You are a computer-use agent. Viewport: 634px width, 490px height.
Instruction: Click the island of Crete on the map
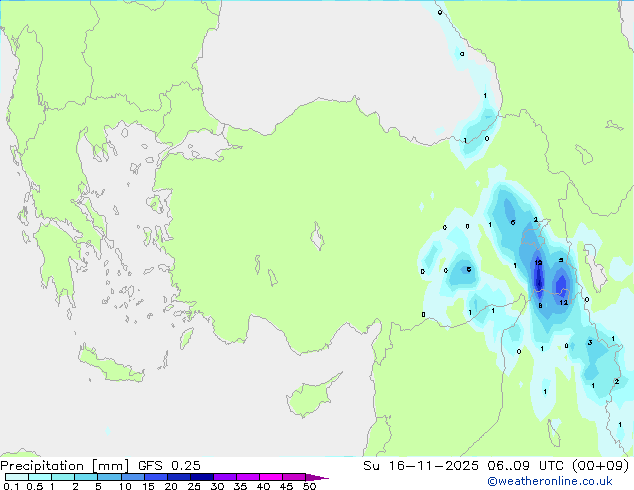point(110,365)
